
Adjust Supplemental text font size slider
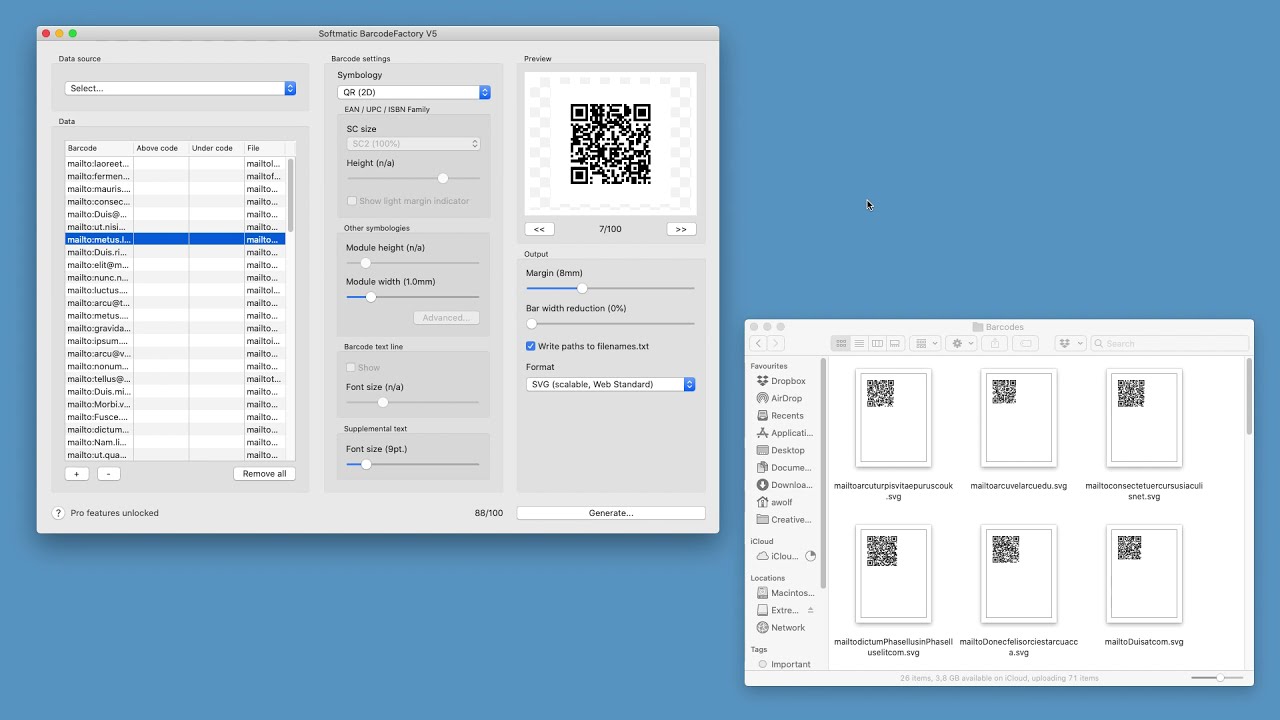pyautogui.click(x=366, y=464)
